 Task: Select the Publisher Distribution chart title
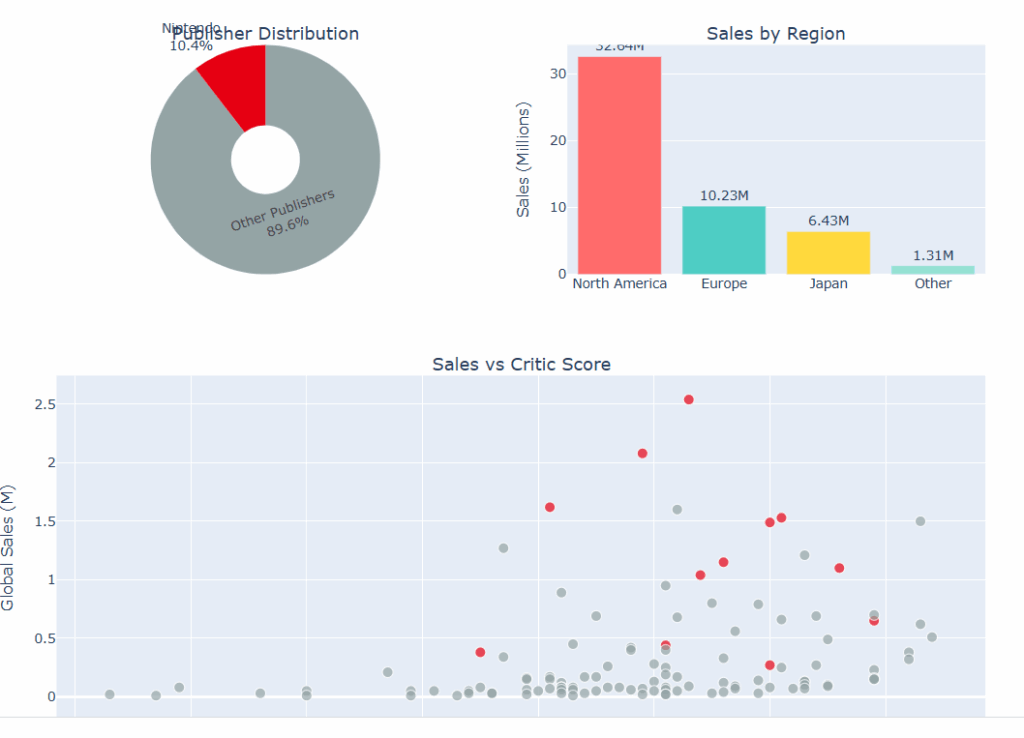coord(266,34)
